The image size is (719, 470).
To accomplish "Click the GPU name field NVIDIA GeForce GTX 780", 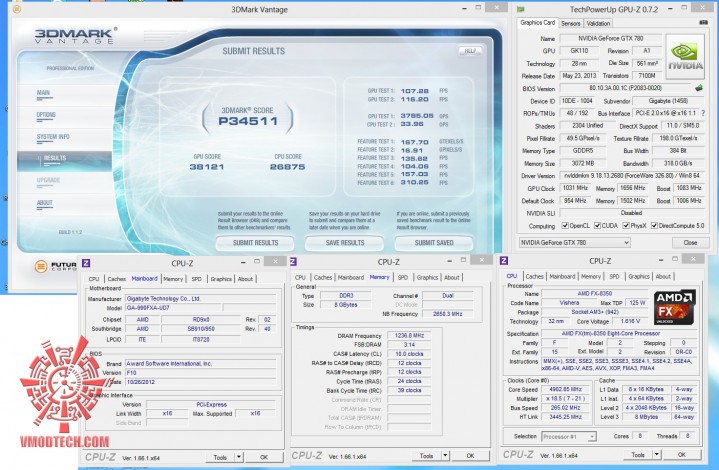I will click(610, 39).
